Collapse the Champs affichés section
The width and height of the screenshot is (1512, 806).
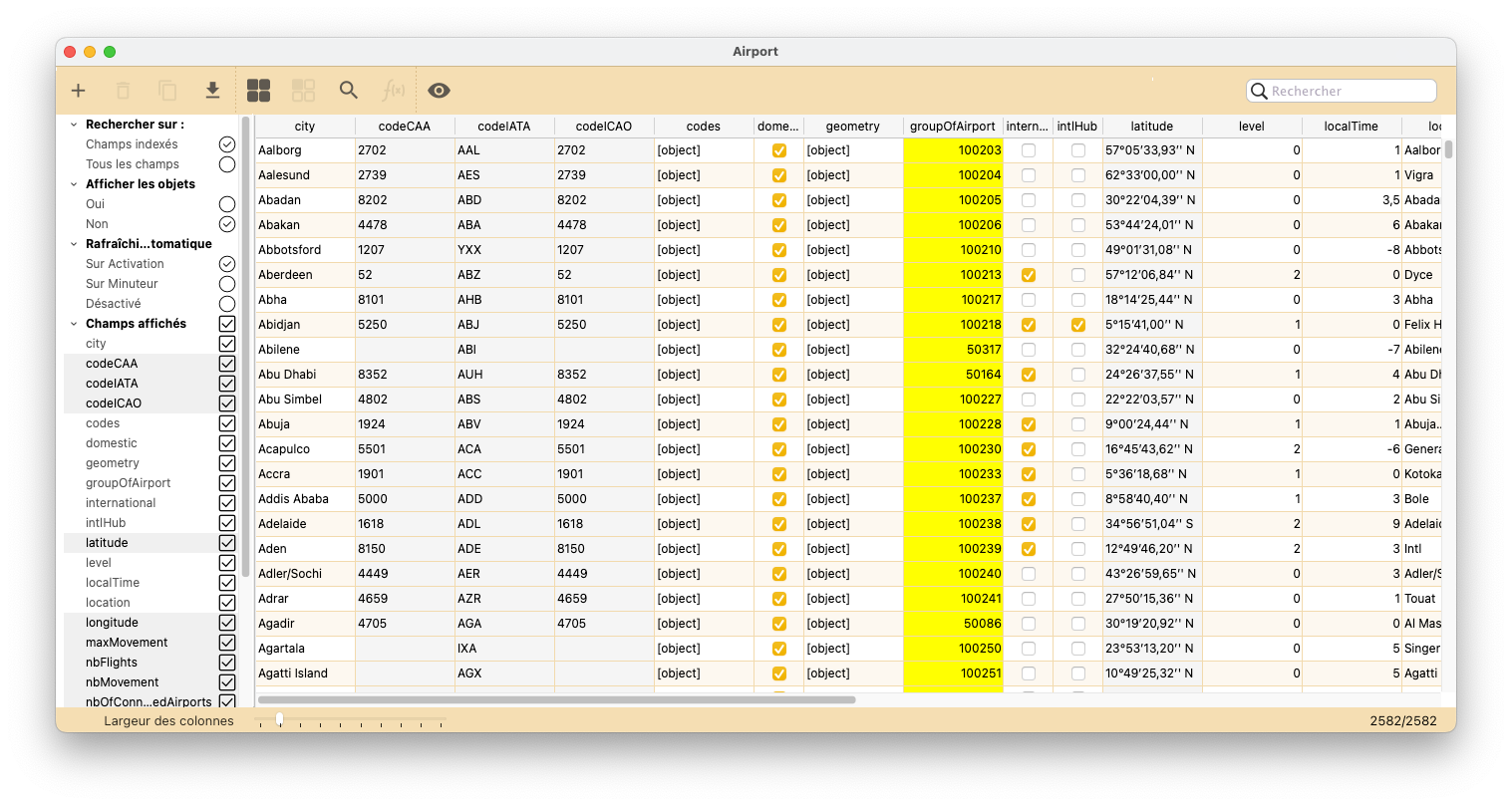point(74,324)
